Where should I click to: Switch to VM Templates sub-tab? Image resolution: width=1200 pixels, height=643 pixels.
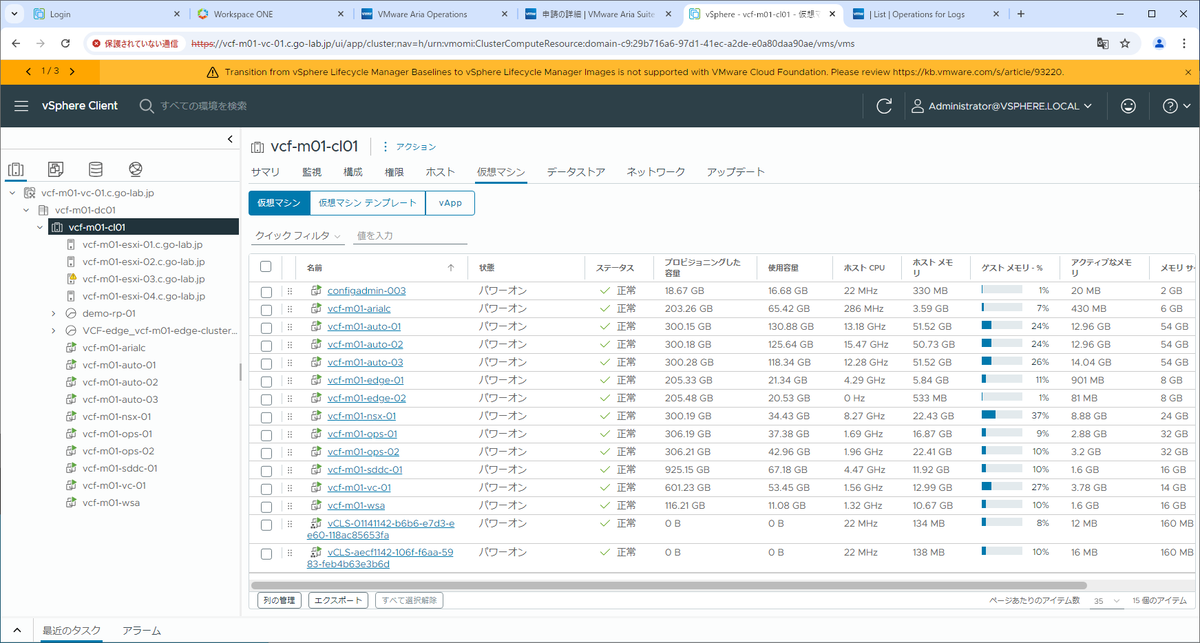[x=367, y=203]
